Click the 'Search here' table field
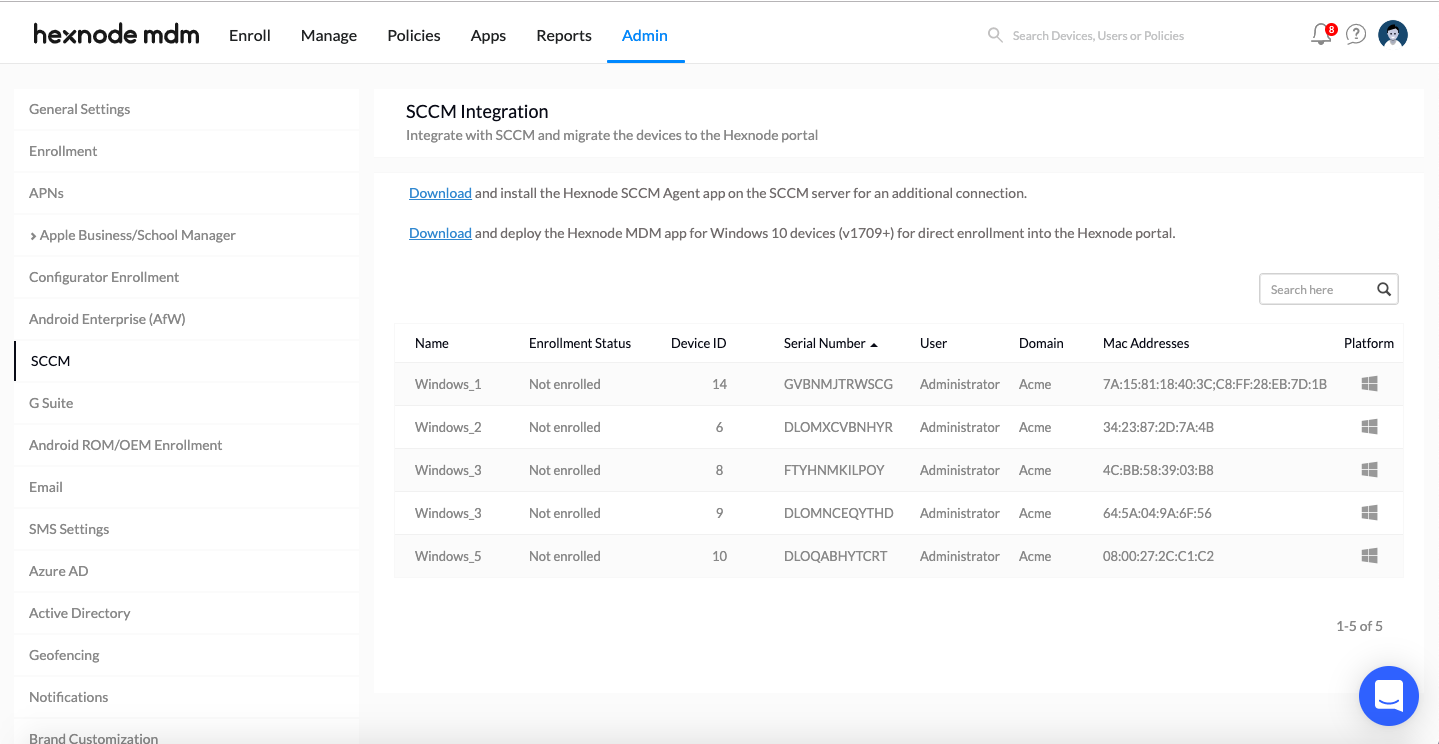Screen dimensions: 1439x744 click(1328, 289)
